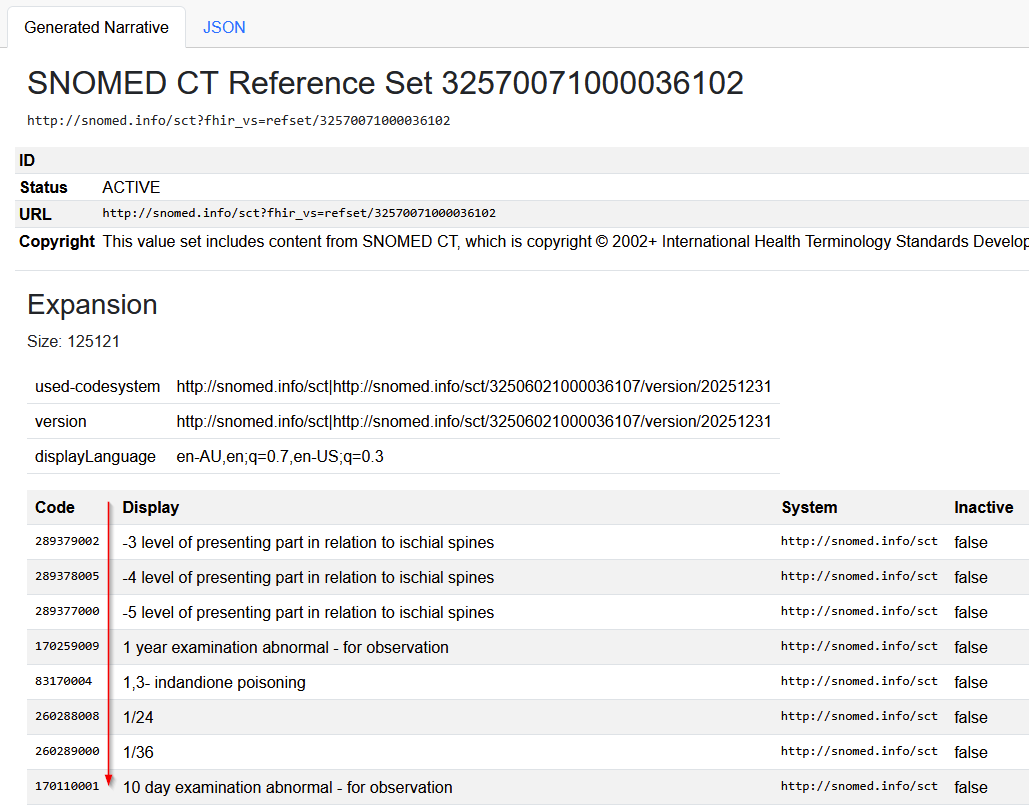Screen dimensions: 1029x809
Task: Click 'false' in the 1/24 row
Action: pos(971,718)
